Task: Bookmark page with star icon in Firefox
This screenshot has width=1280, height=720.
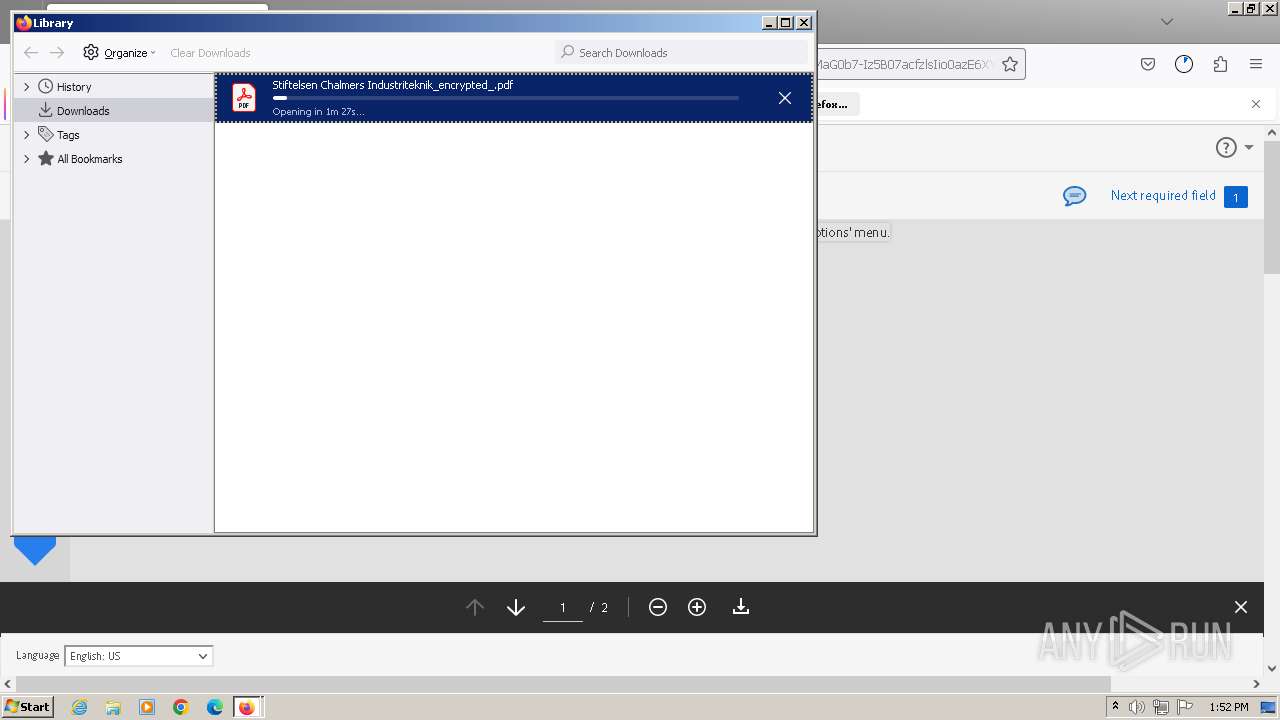Action: 1010,64
